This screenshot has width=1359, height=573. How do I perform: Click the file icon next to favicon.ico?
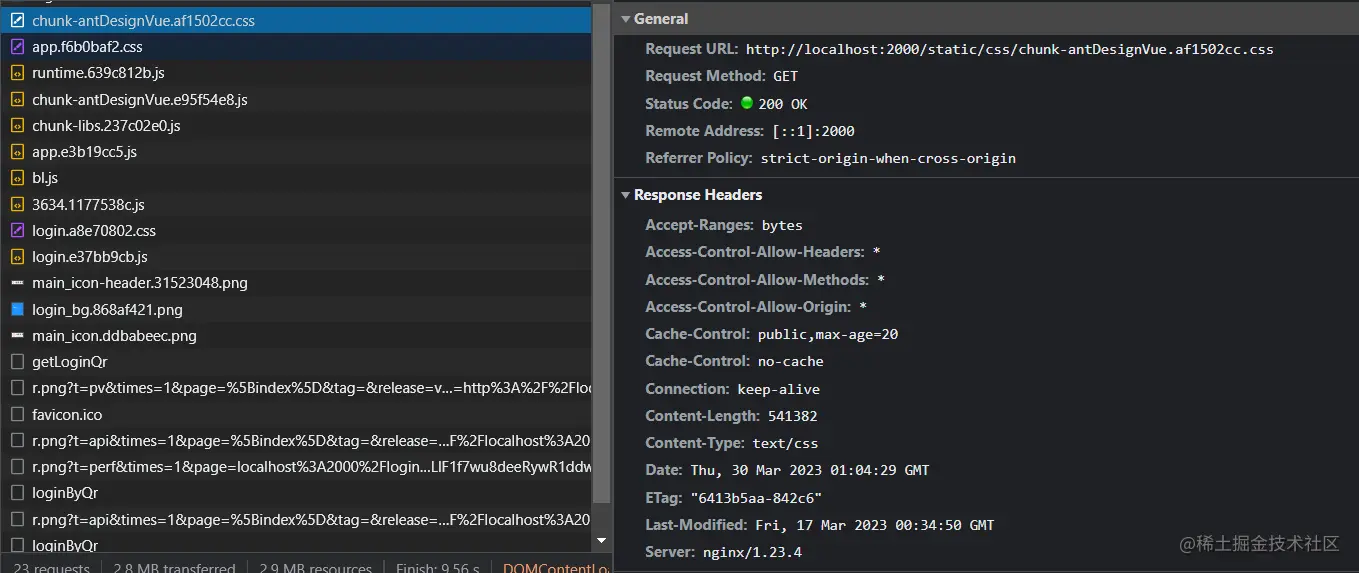coord(17,415)
